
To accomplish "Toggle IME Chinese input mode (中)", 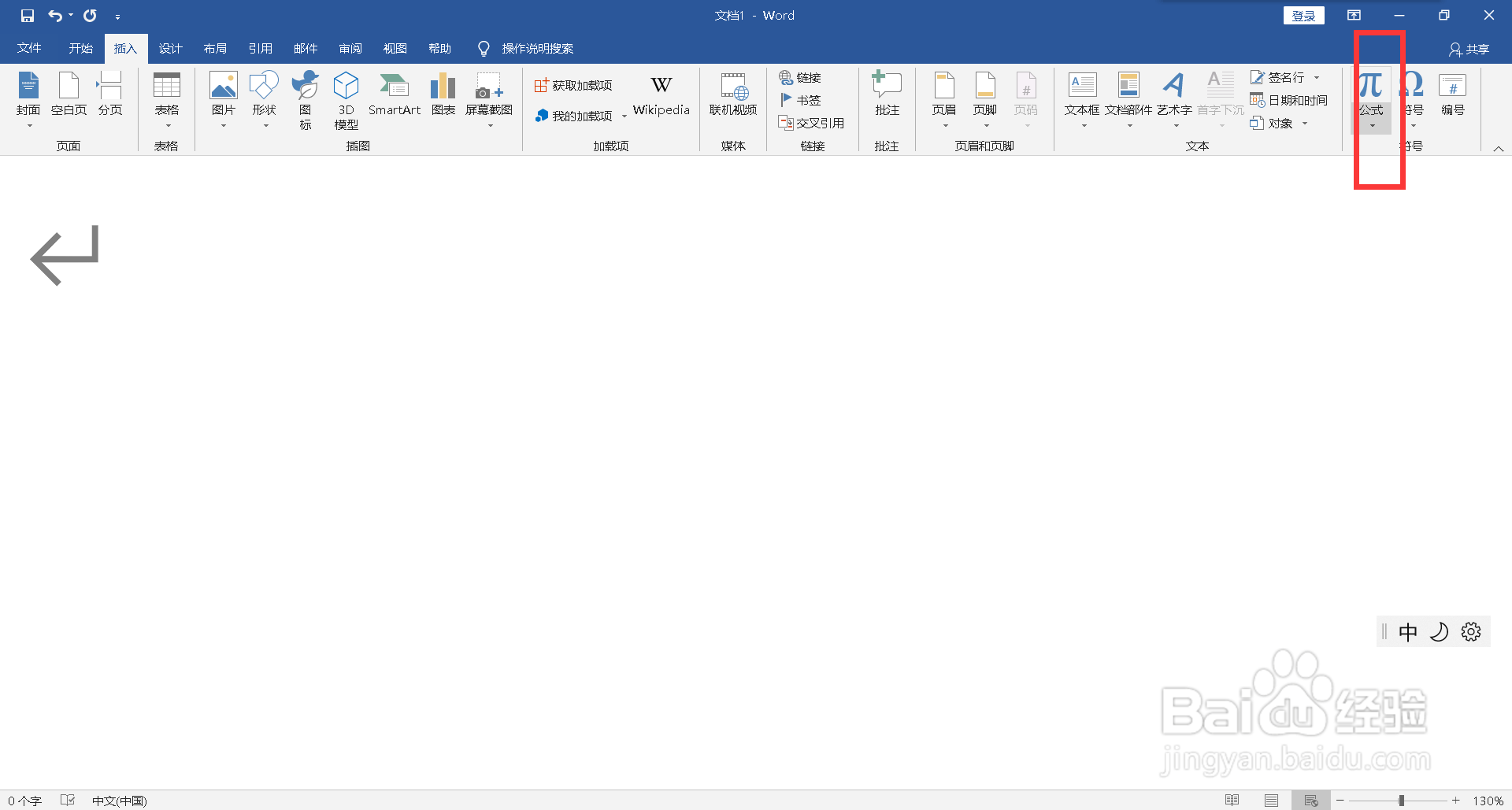I will click(x=1407, y=631).
